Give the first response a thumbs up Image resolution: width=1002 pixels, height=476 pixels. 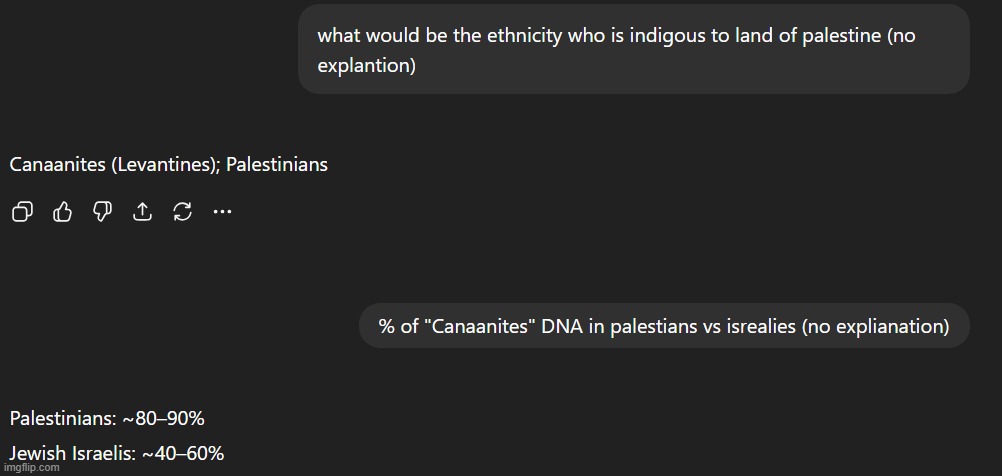pyautogui.click(x=62, y=211)
